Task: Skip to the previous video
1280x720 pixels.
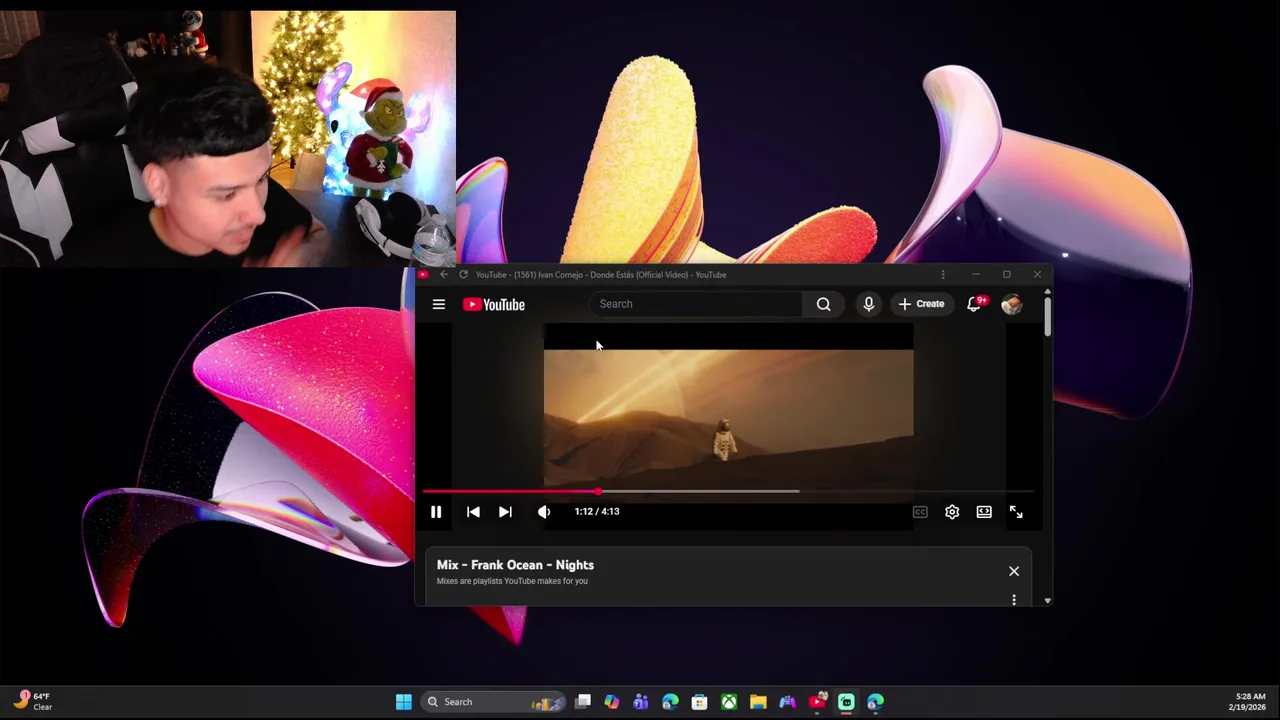Action: click(x=473, y=512)
